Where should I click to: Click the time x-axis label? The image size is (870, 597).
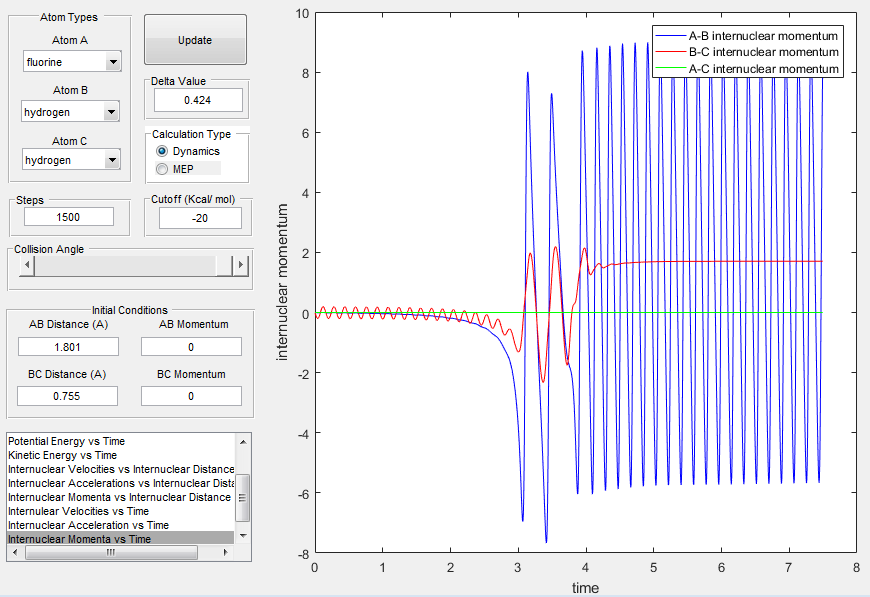585,588
